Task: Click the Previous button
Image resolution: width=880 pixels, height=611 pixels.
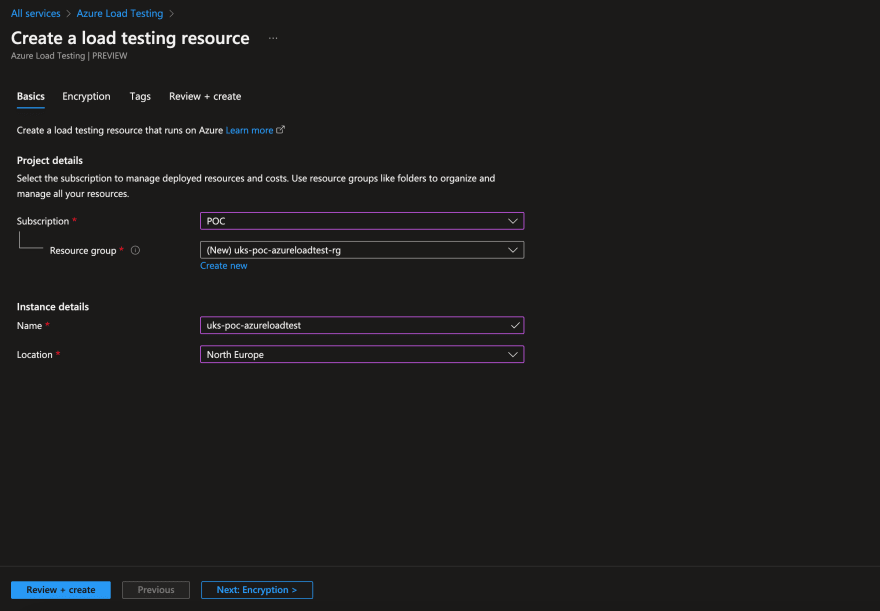Action: click(x=156, y=590)
